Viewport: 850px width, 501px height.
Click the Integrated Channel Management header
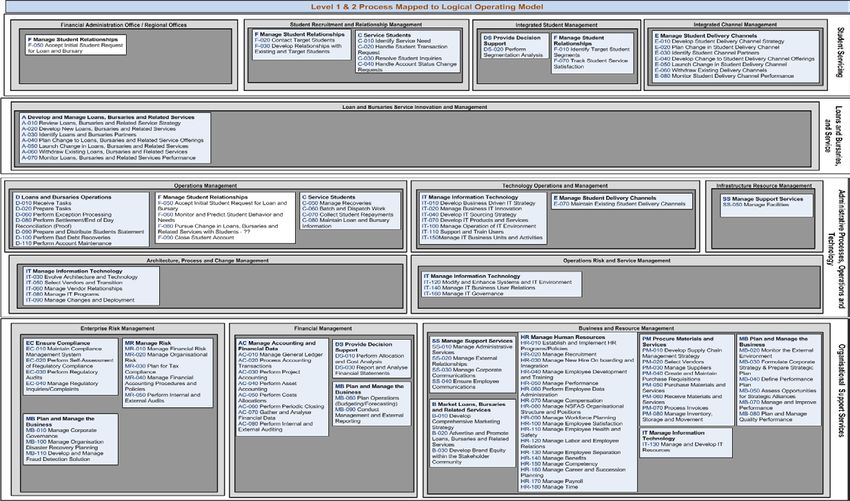(735, 24)
